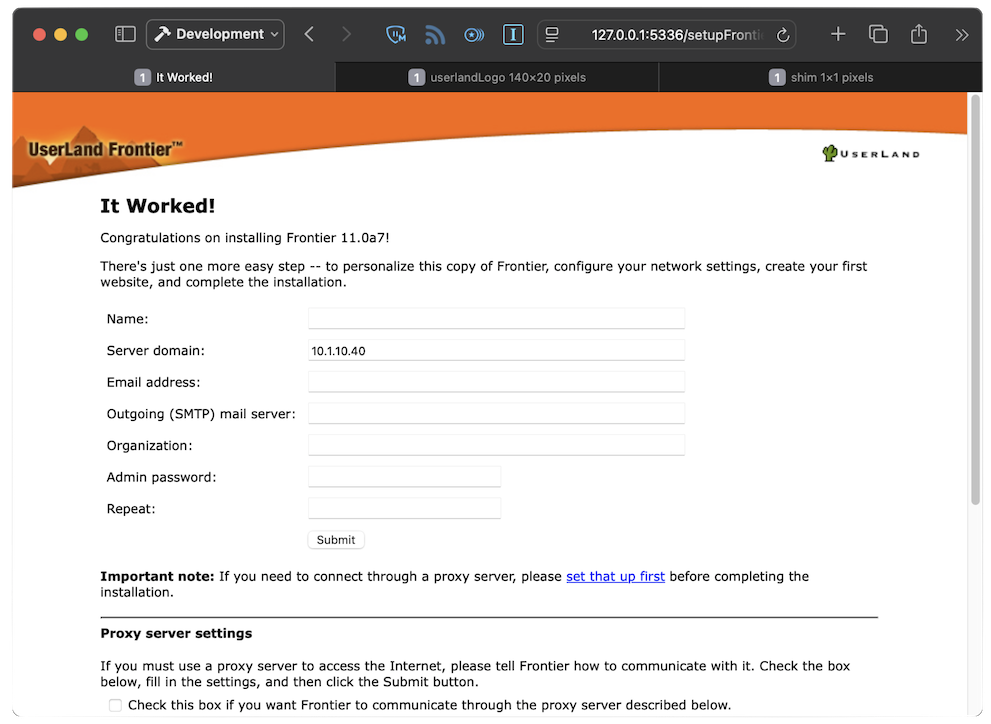
Task: Toggle the Safari sidebar
Action: 125,34
